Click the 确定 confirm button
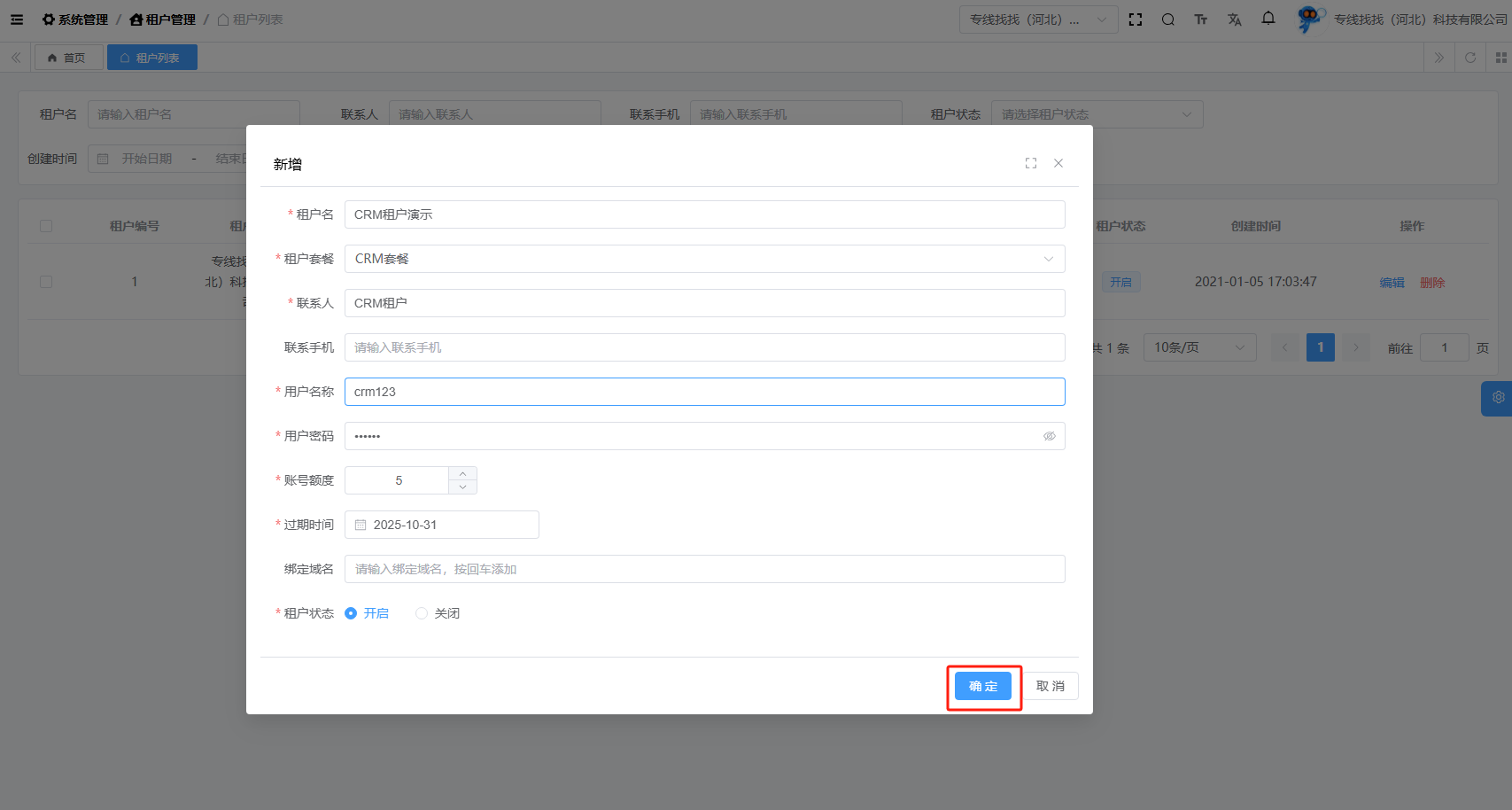Image resolution: width=1512 pixels, height=810 pixels. click(x=983, y=686)
